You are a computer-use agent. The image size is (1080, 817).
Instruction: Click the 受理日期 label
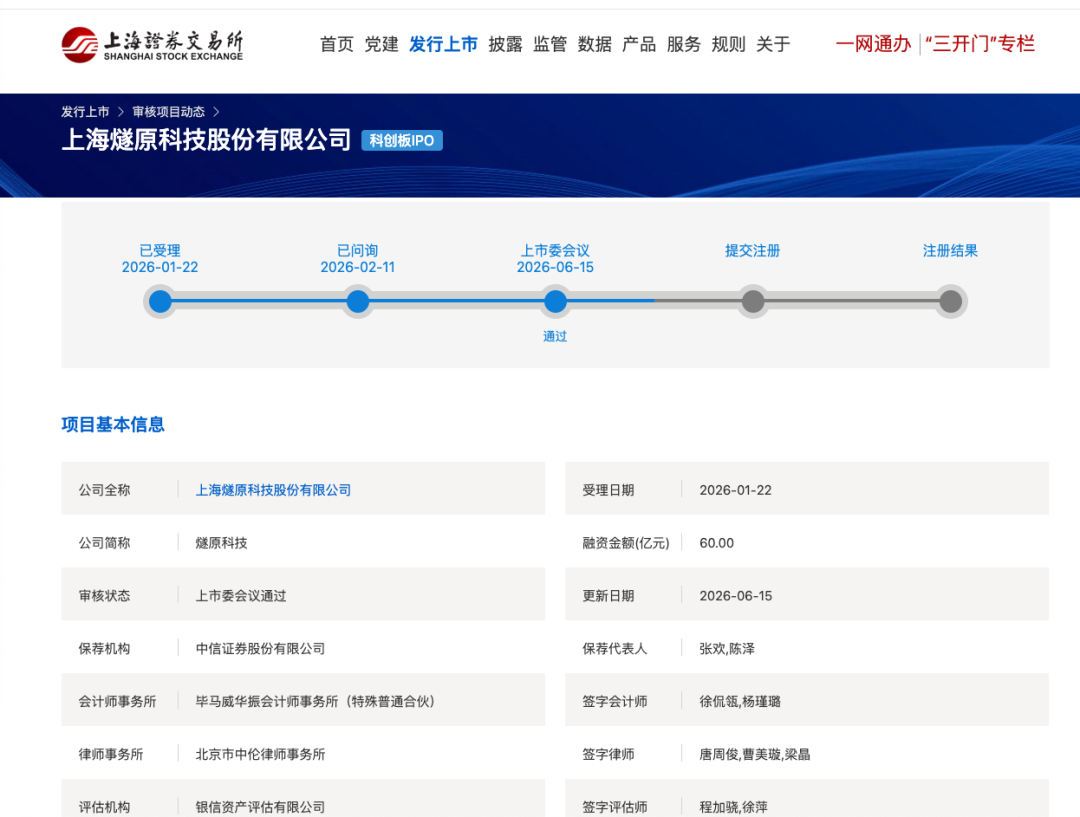tap(608, 490)
